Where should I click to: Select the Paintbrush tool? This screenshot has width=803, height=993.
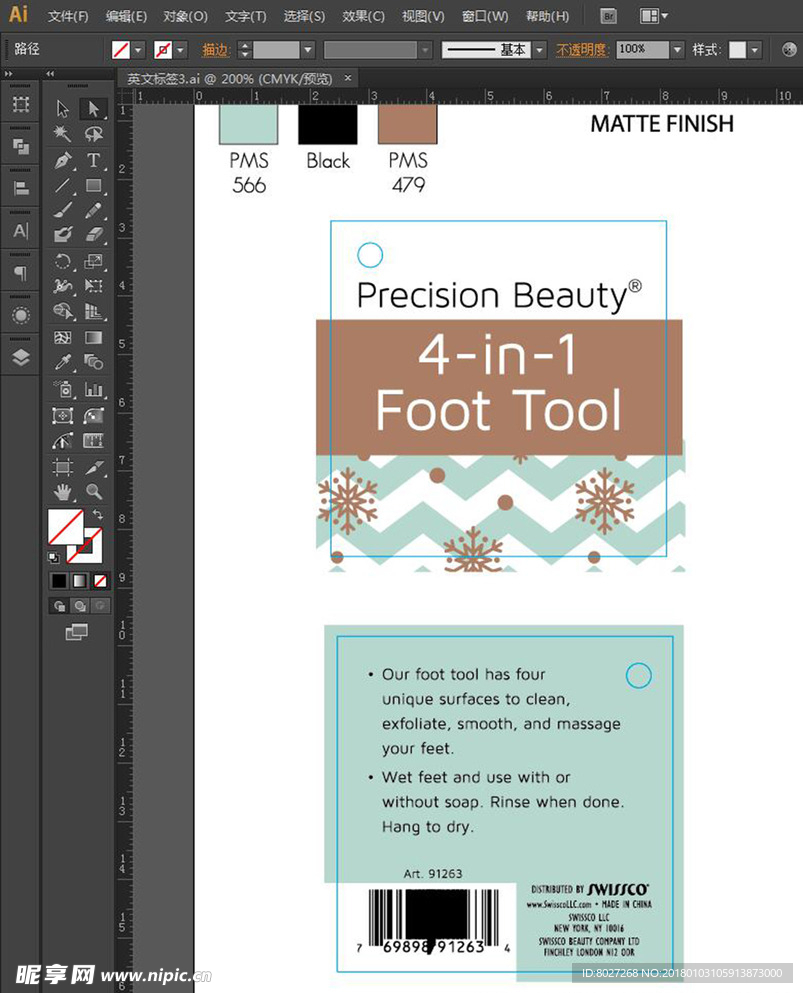pos(62,210)
